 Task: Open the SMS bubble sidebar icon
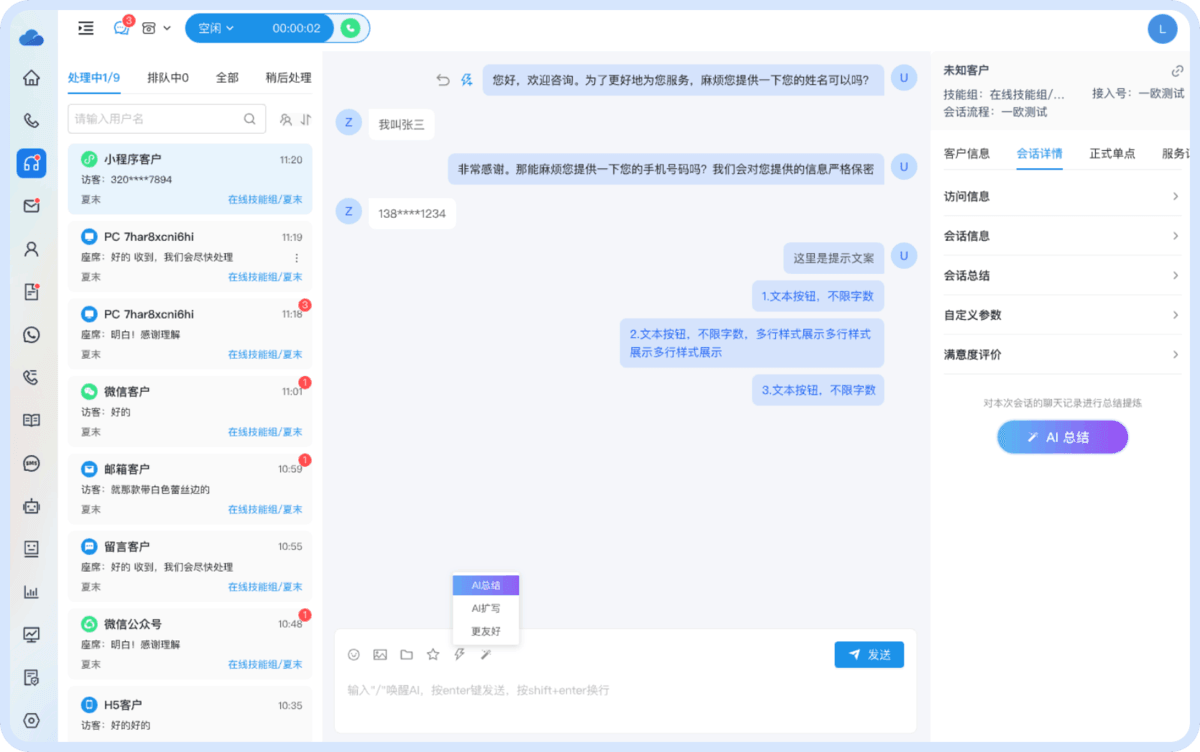click(x=31, y=463)
